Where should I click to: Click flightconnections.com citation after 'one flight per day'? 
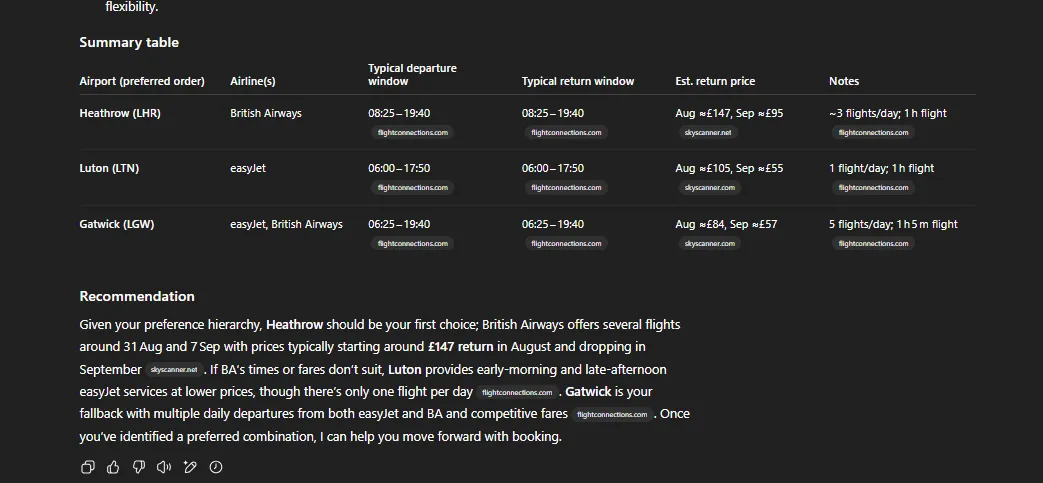pos(517,393)
